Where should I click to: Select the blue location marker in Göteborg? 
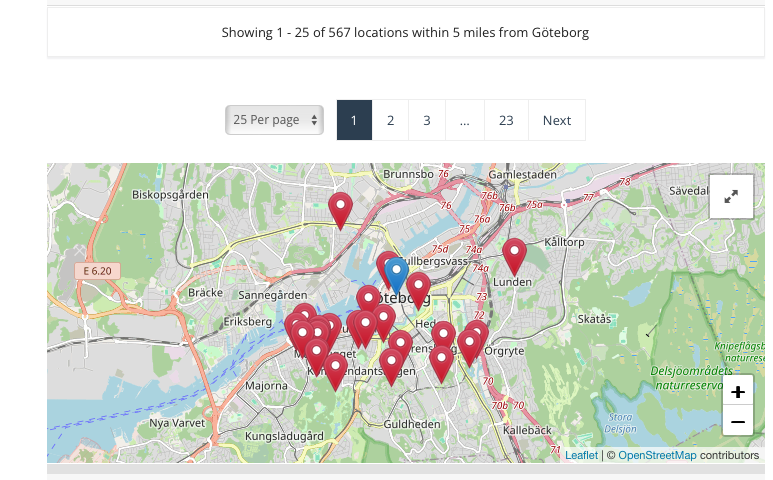397,273
